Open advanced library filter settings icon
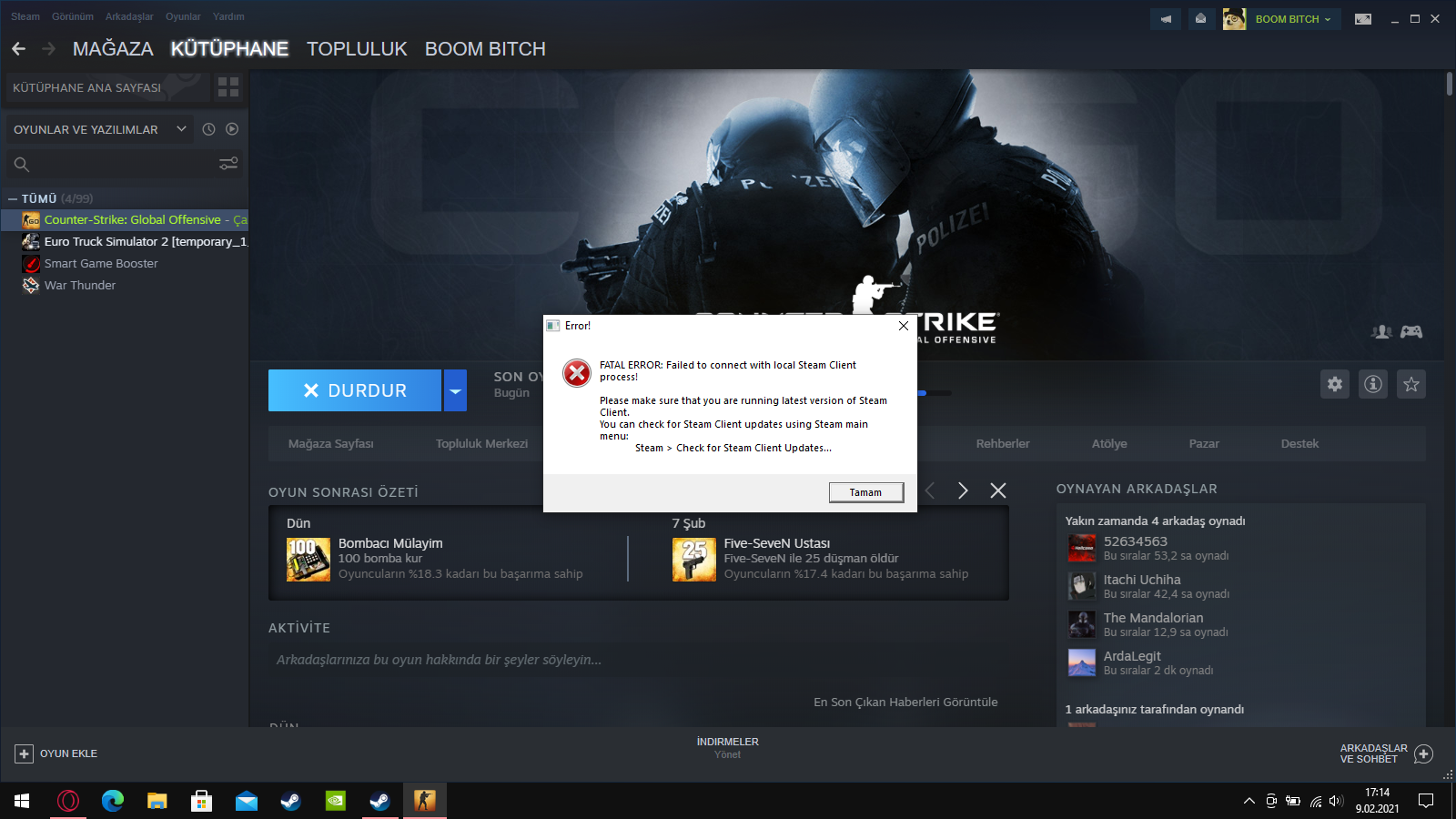Image resolution: width=1456 pixels, height=819 pixels. pos(228,164)
